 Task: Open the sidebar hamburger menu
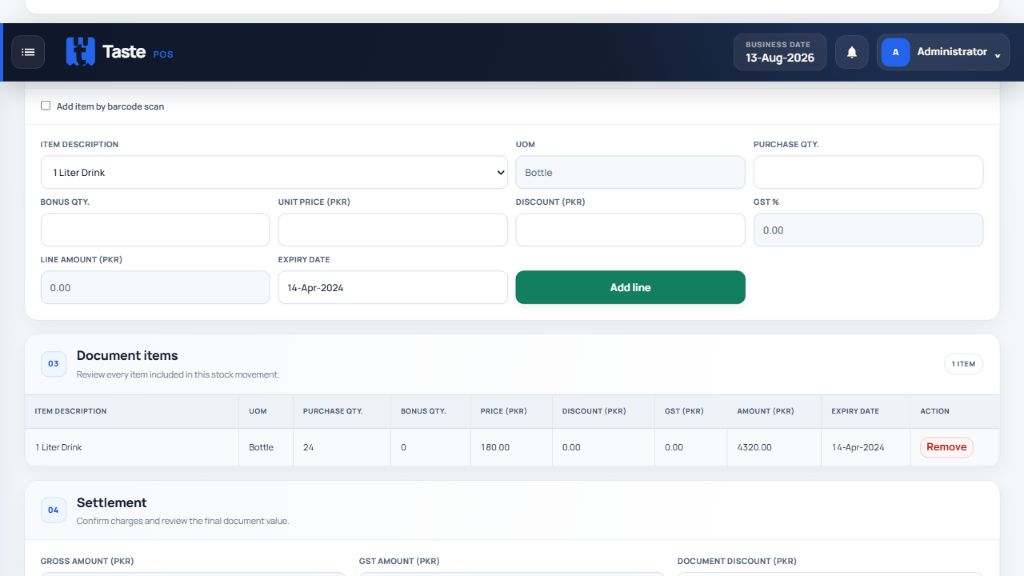(28, 52)
